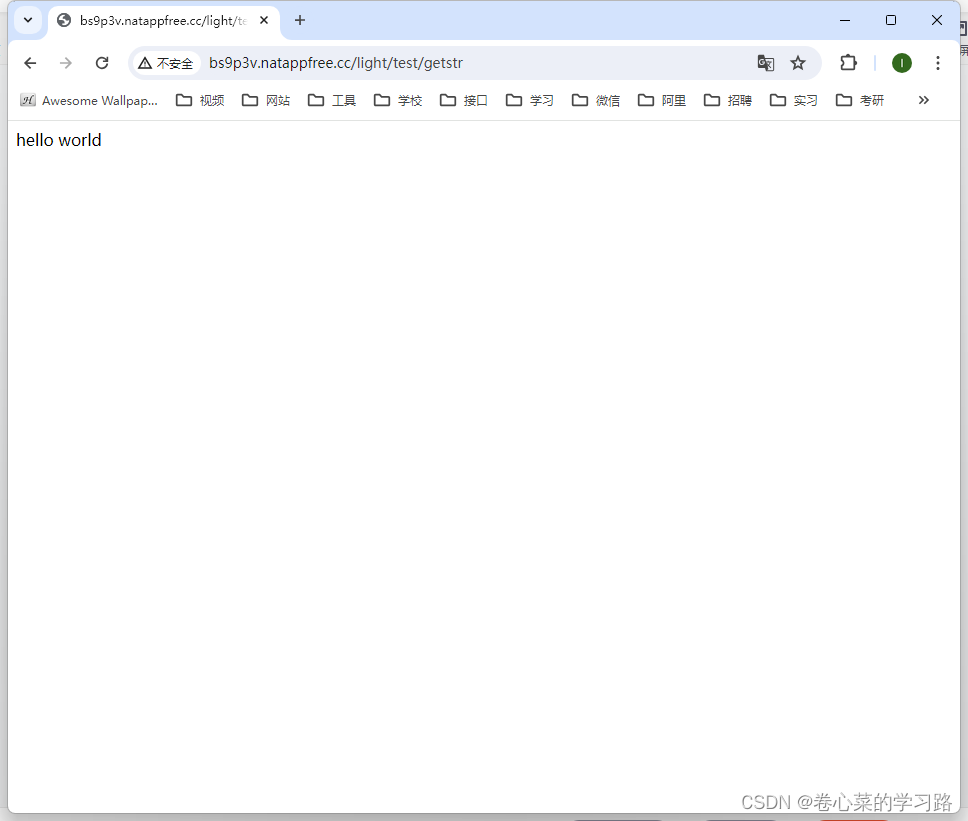
Task: Open the 实习 bookmark folder
Action: (795, 101)
